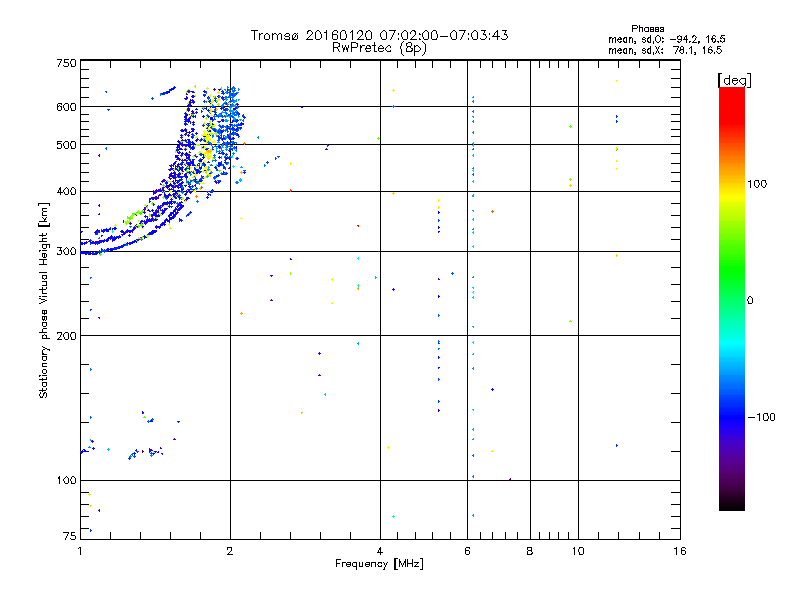Click the Tromsø date and time plot title

coord(379,35)
